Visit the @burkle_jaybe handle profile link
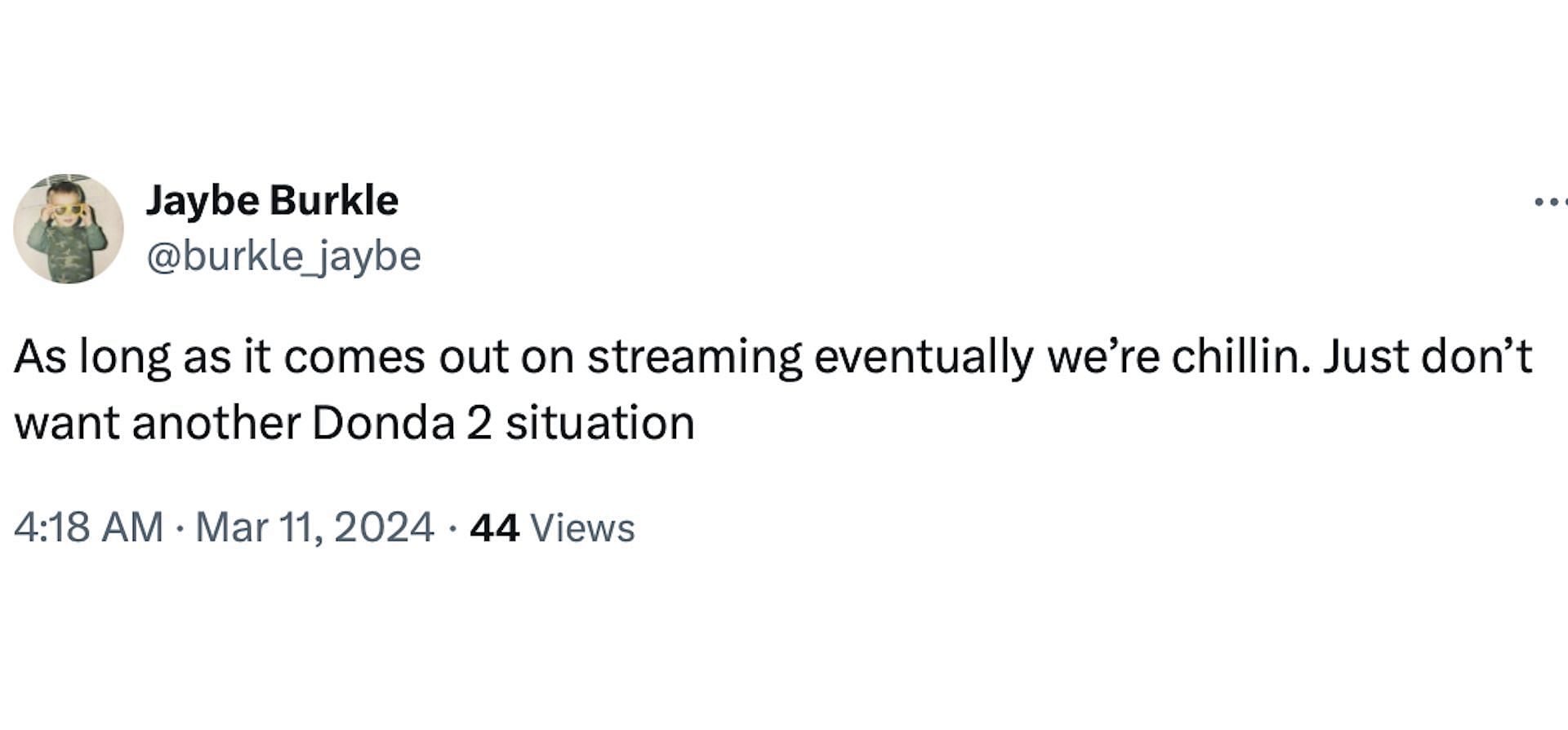The width and height of the screenshot is (1568, 730). (x=283, y=256)
